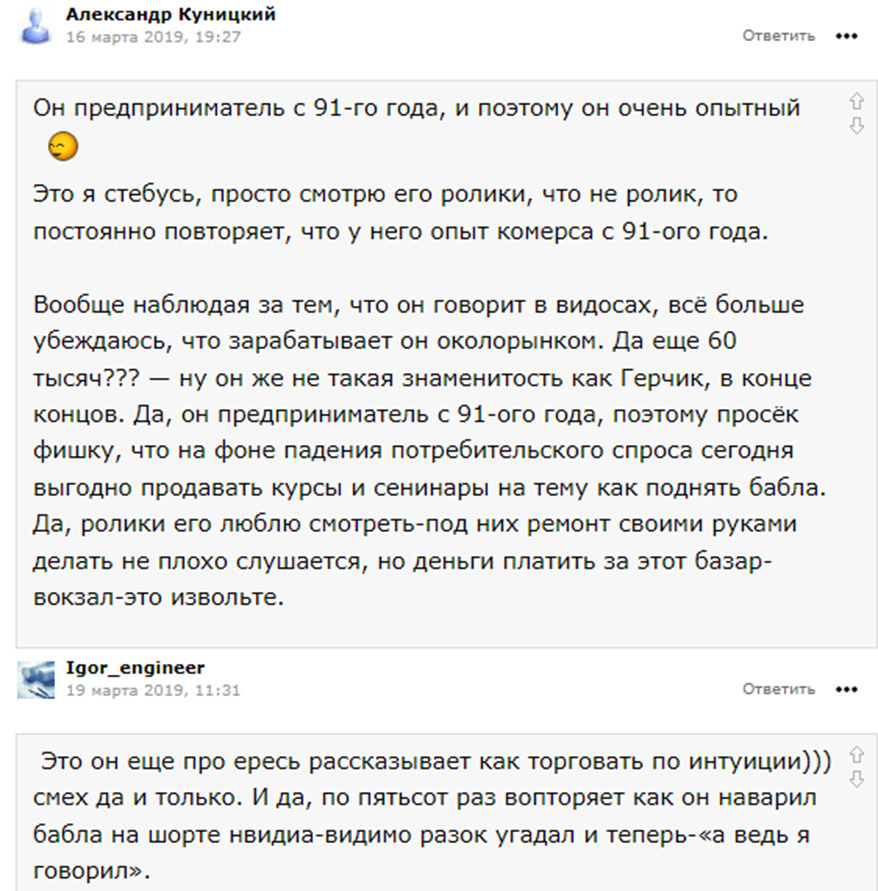Click paragraph starting with 'Вообще наблюдая'
The width and height of the screenshot is (878, 891).
click(x=430, y=451)
